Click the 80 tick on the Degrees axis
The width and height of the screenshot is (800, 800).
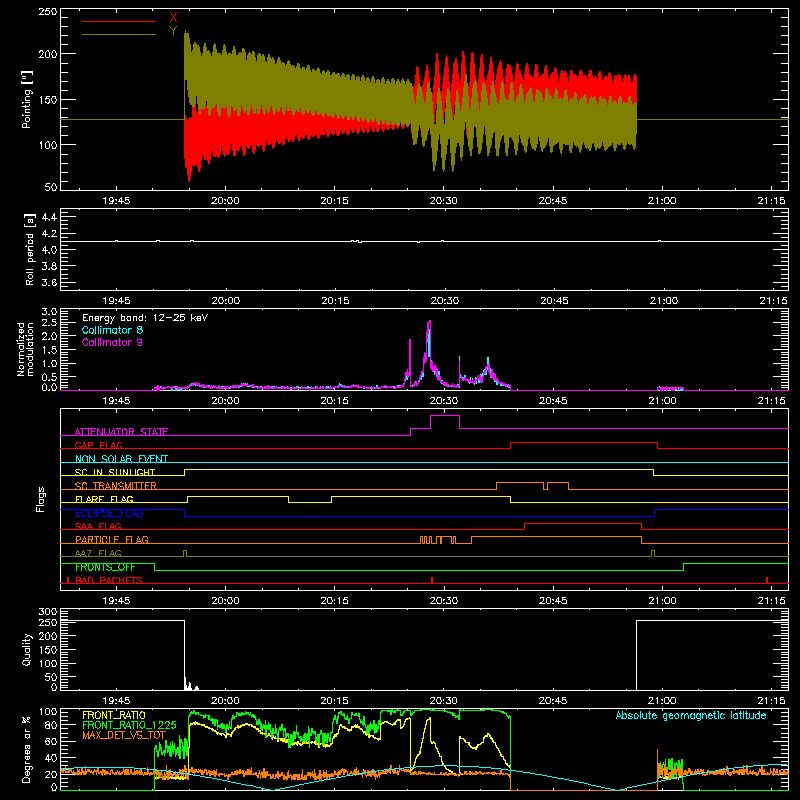tap(51, 725)
